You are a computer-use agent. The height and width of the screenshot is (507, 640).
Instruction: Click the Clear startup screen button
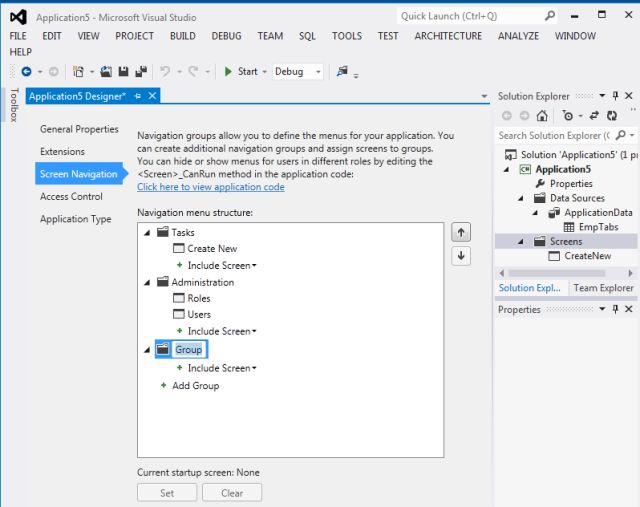pos(232,493)
